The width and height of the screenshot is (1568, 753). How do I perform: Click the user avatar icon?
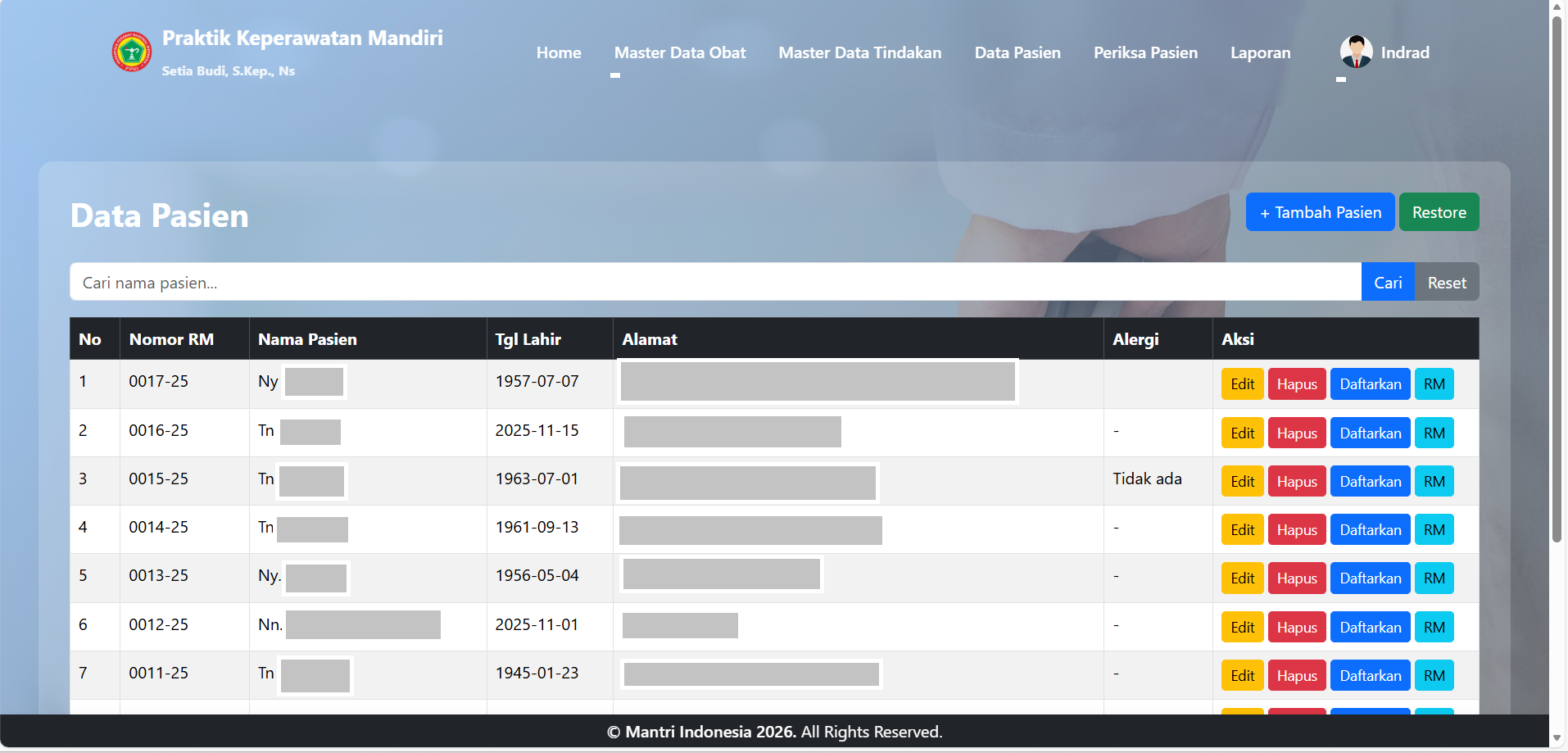coord(1356,52)
